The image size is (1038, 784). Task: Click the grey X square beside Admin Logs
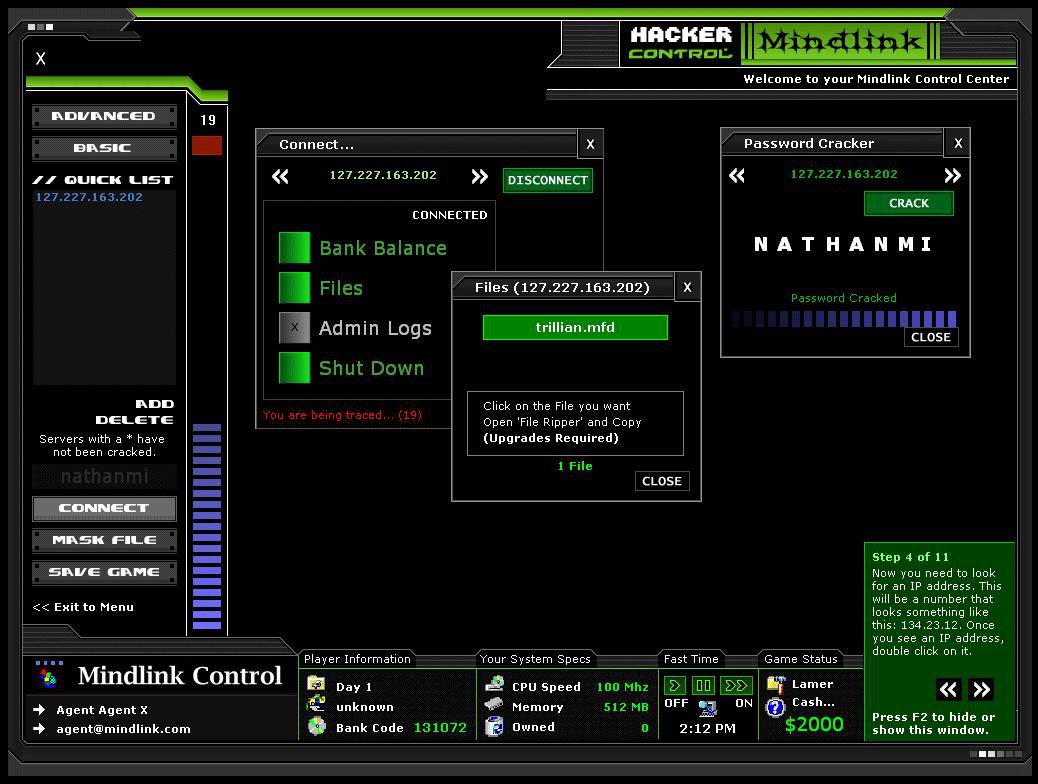click(x=295, y=328)
